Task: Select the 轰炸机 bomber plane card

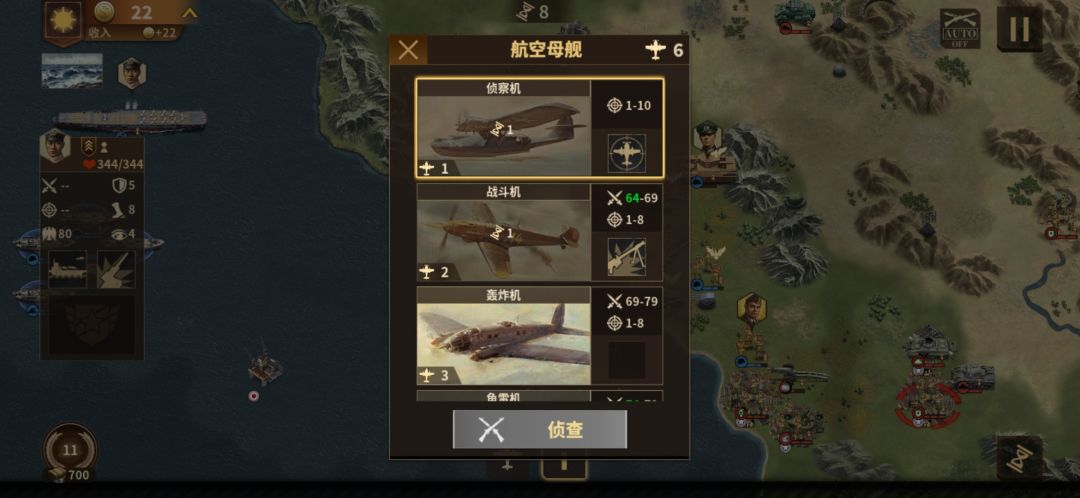Action: (x=539, y=336)
